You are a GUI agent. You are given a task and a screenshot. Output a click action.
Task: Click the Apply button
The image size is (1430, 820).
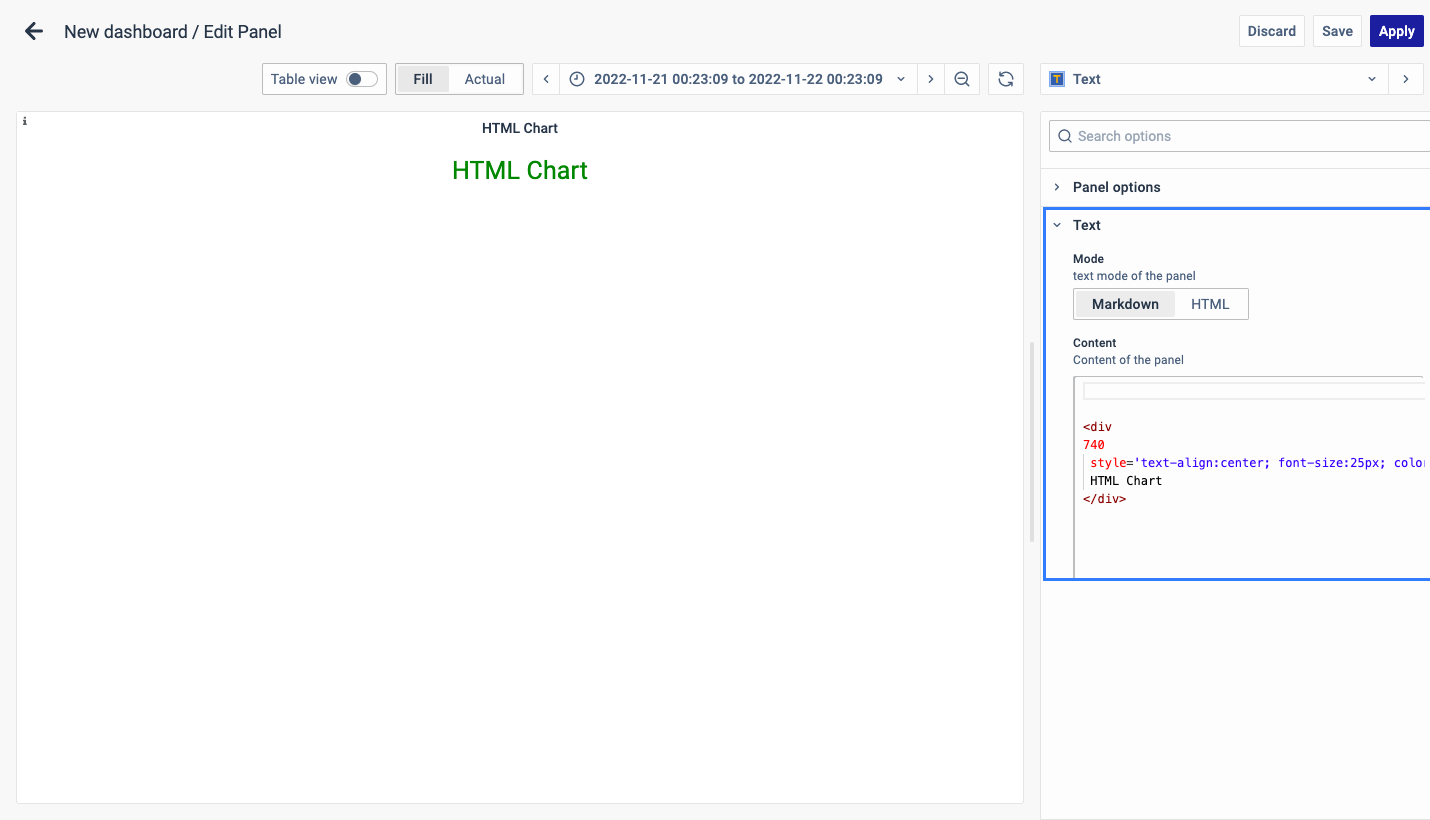pos(1396,31)
